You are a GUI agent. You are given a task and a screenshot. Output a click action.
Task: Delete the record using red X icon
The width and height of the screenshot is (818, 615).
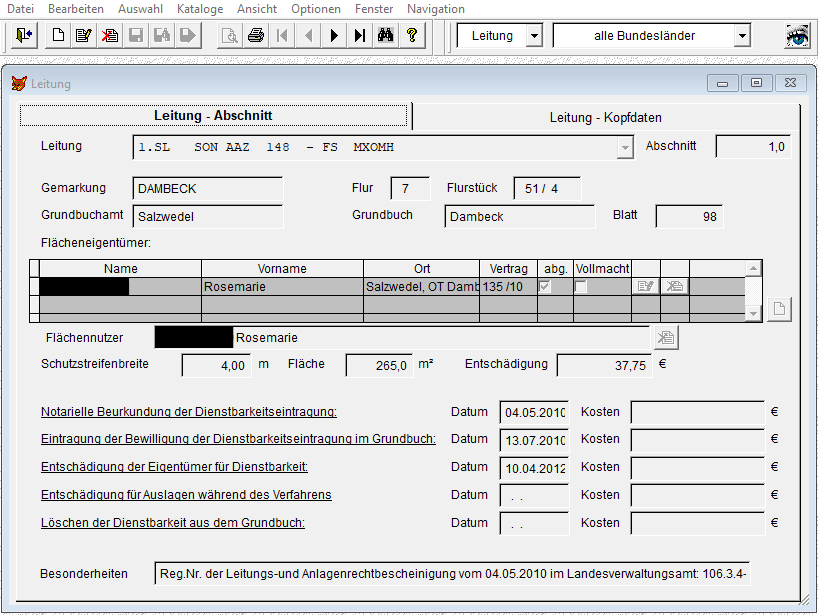[x=110, y=35]
